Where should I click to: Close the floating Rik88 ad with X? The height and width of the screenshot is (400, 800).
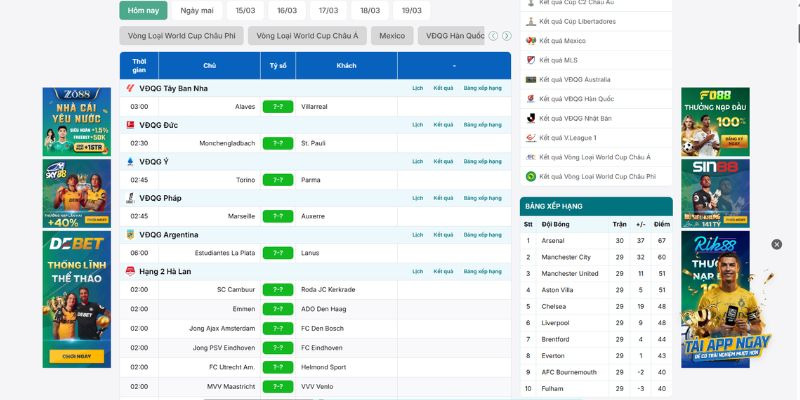[777, 244]
